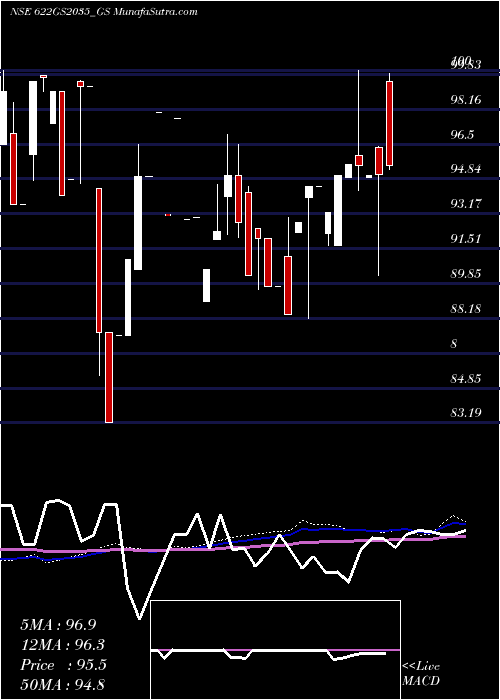This screenshot has width=500, height=700.
Task: Click the lowest red candlestick reaching 83.19
Action: coord(109,377)
